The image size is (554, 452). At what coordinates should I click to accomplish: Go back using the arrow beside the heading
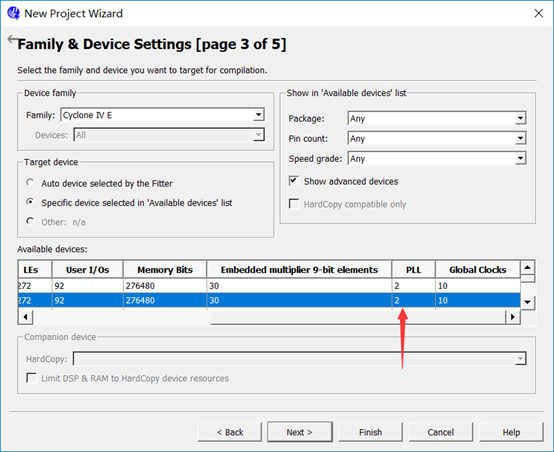(13, 39)
